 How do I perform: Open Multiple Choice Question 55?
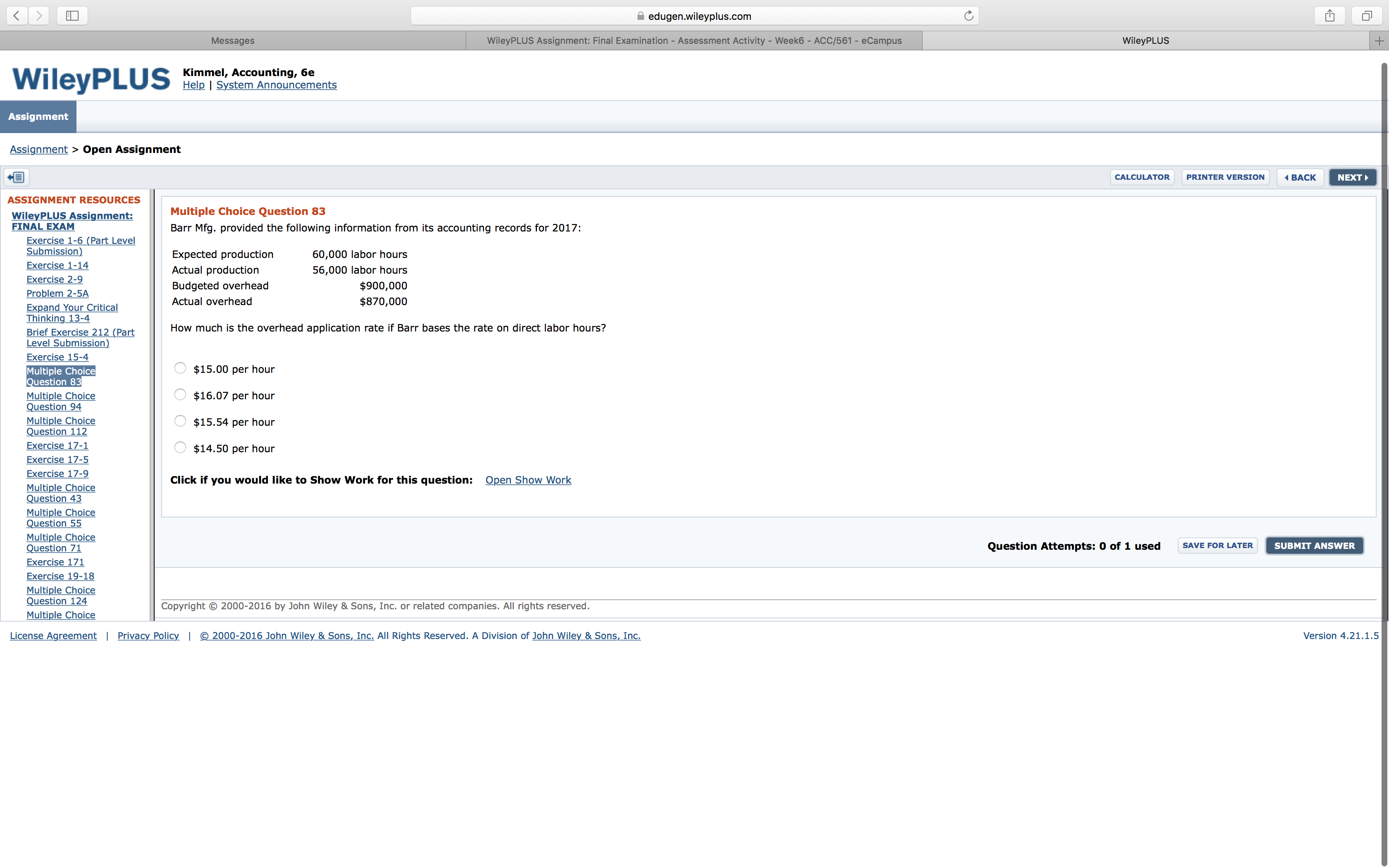(x=61, y=518)
